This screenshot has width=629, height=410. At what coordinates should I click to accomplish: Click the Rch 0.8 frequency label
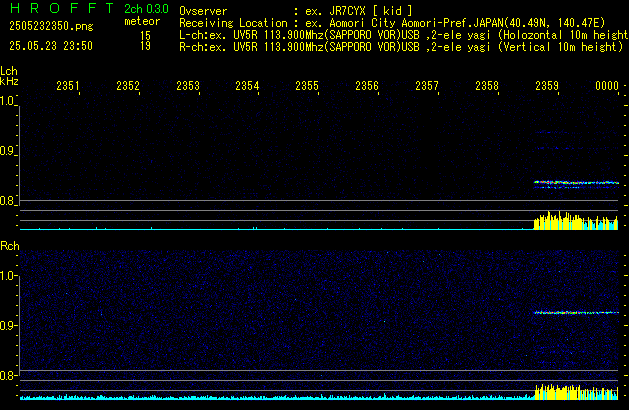pos(7,375)
